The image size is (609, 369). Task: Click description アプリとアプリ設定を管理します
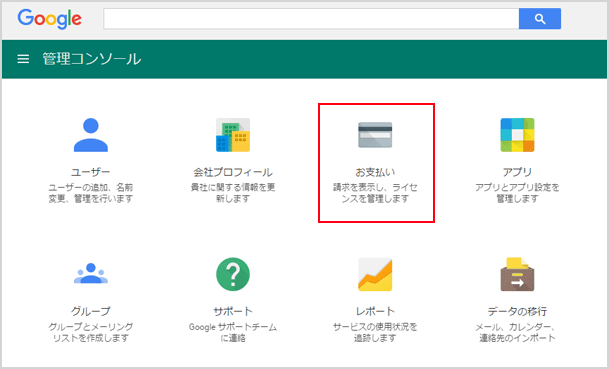click(x=517, y=193)
